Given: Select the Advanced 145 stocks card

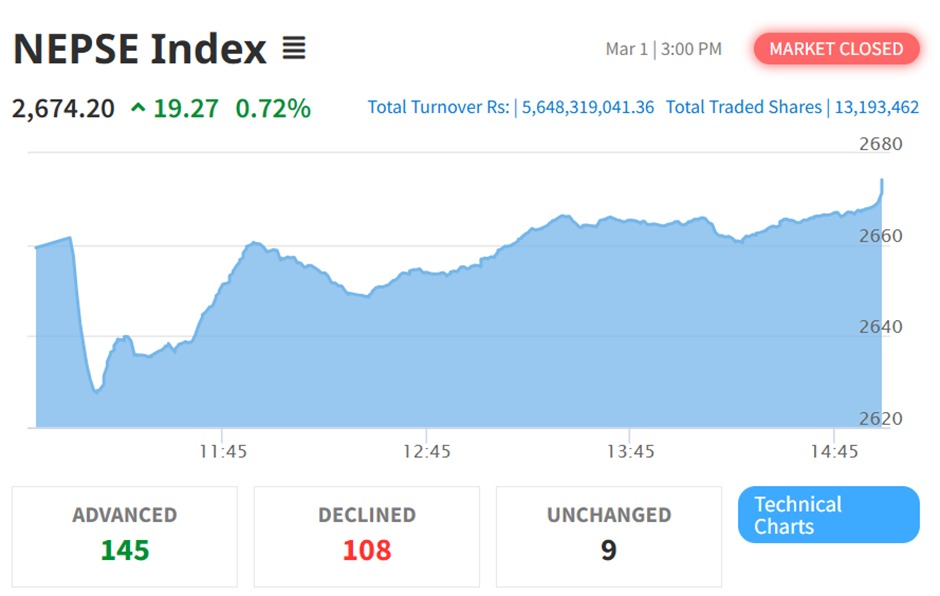Looking at the screenshot, I should tap(125, 536).
